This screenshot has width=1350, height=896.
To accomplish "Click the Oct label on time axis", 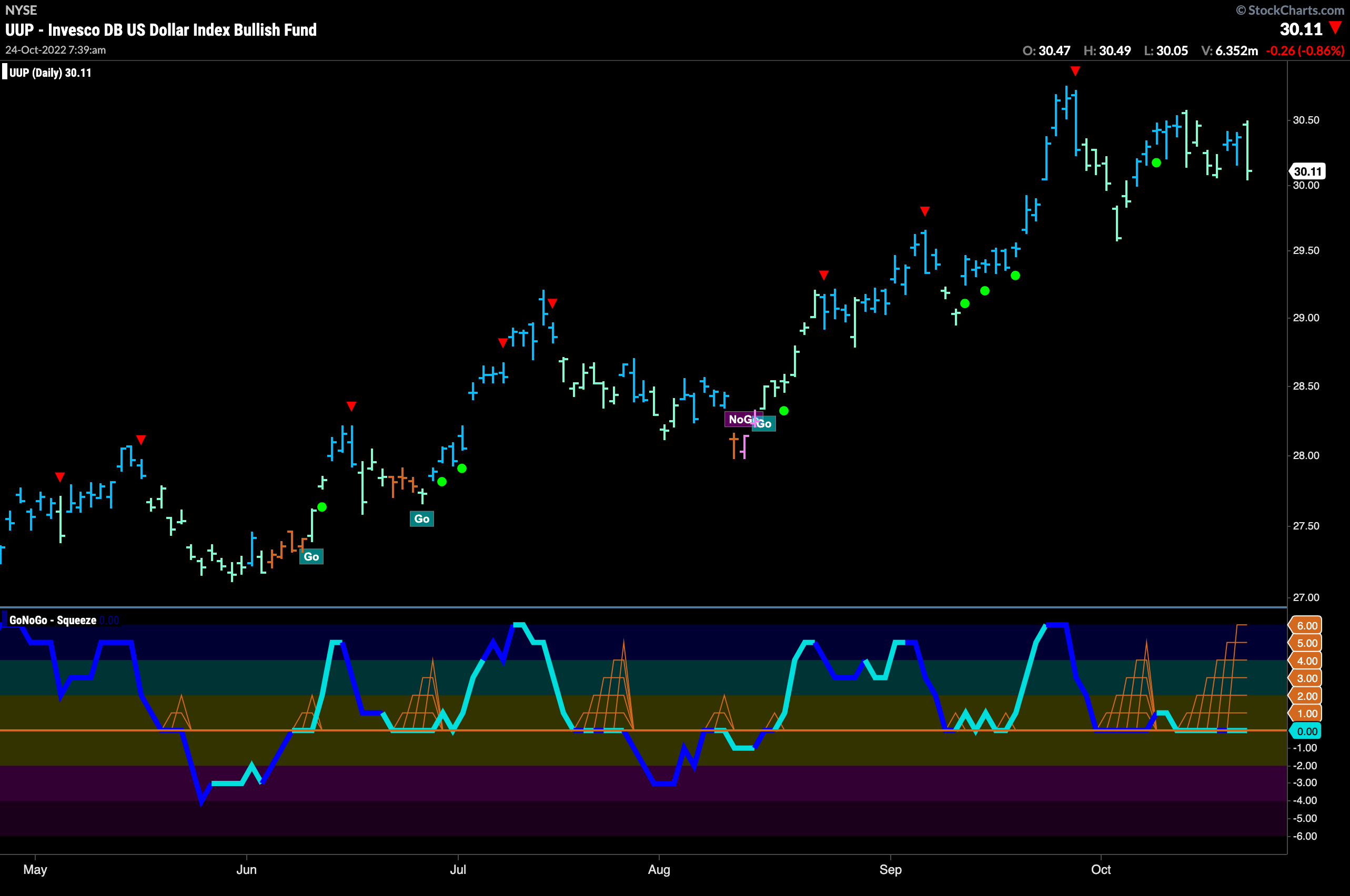I will click(x=1101, y=869).
